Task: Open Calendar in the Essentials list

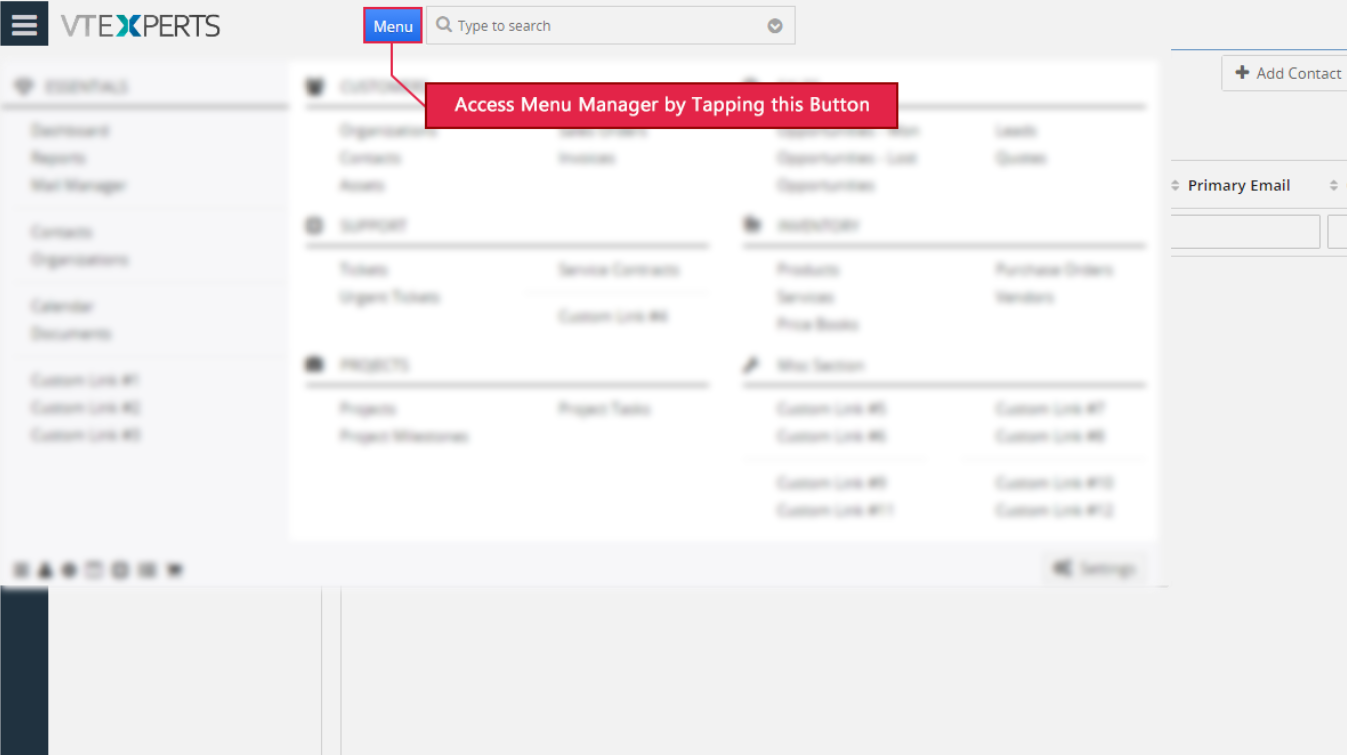Action: coord(62,306)
